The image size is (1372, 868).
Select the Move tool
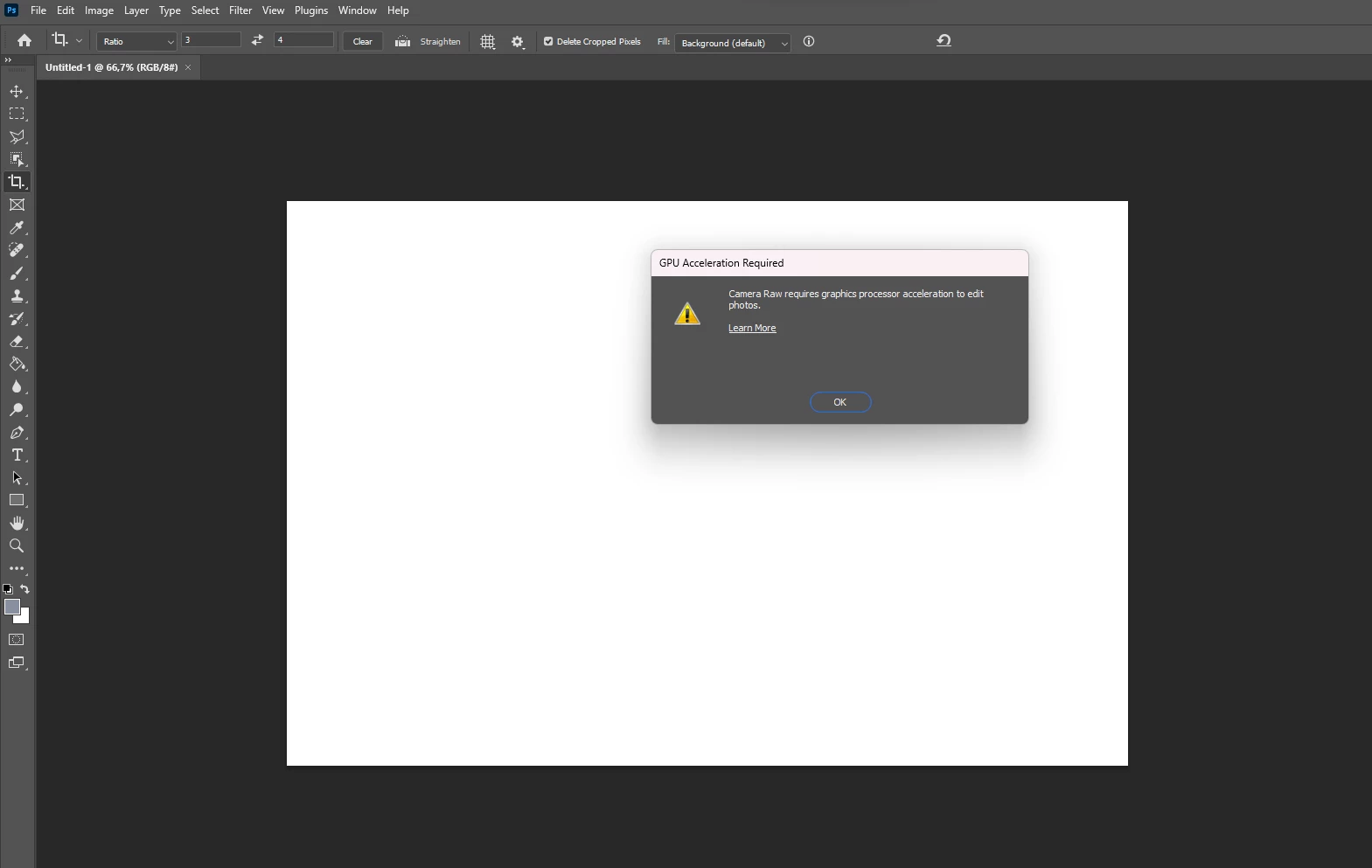pyautogui.click(x=17, y=92)
